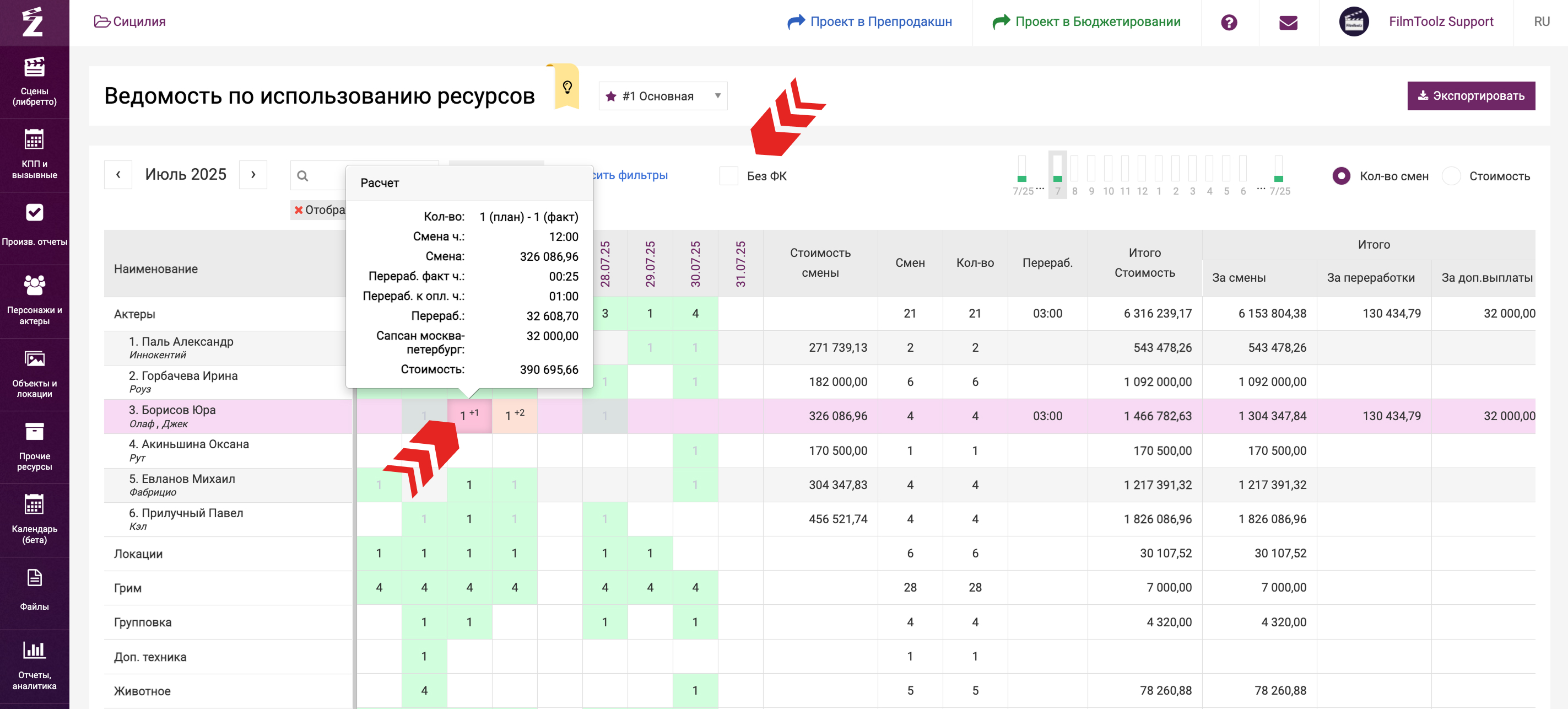The image size is (1568, 709).
Task: Click the lightbulb hint bookmark
Action: [567, 87]
